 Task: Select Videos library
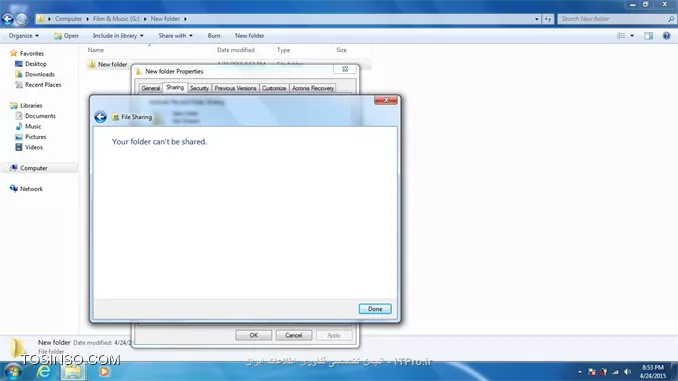pyautogui.click(x=34, y=147)
